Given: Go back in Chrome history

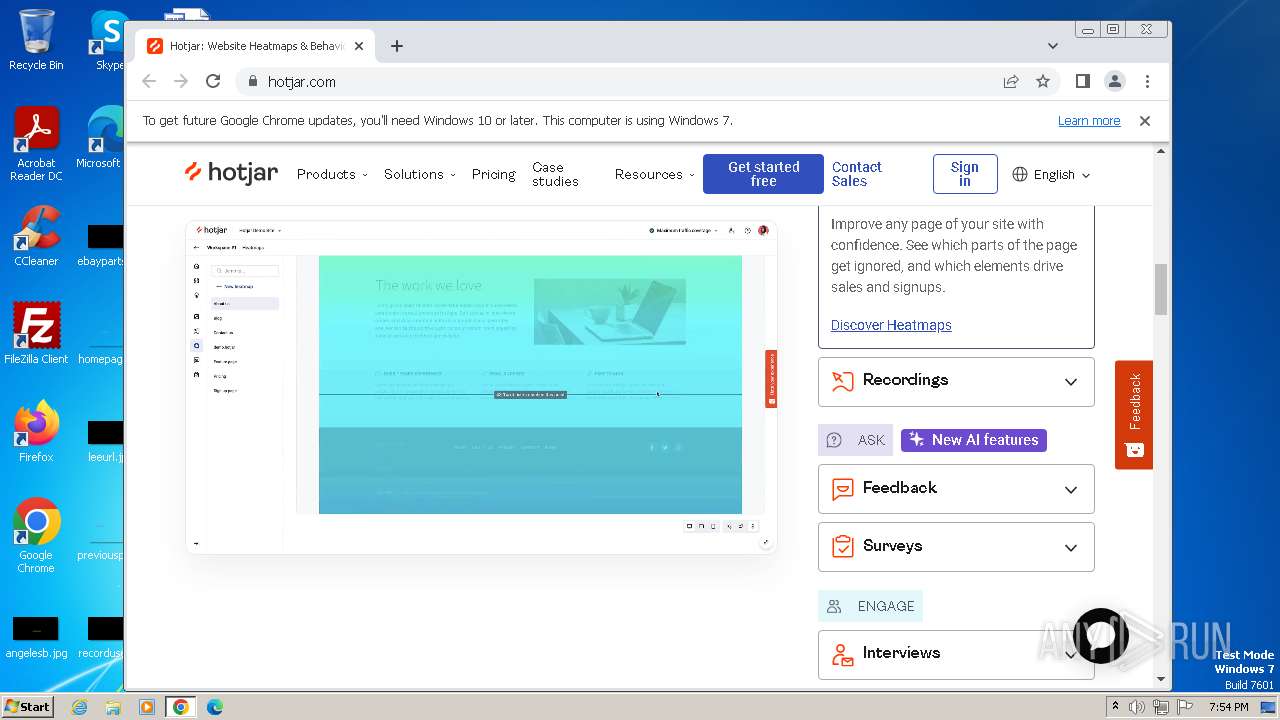Looking at the screenshot, I should tap(149, 81).
